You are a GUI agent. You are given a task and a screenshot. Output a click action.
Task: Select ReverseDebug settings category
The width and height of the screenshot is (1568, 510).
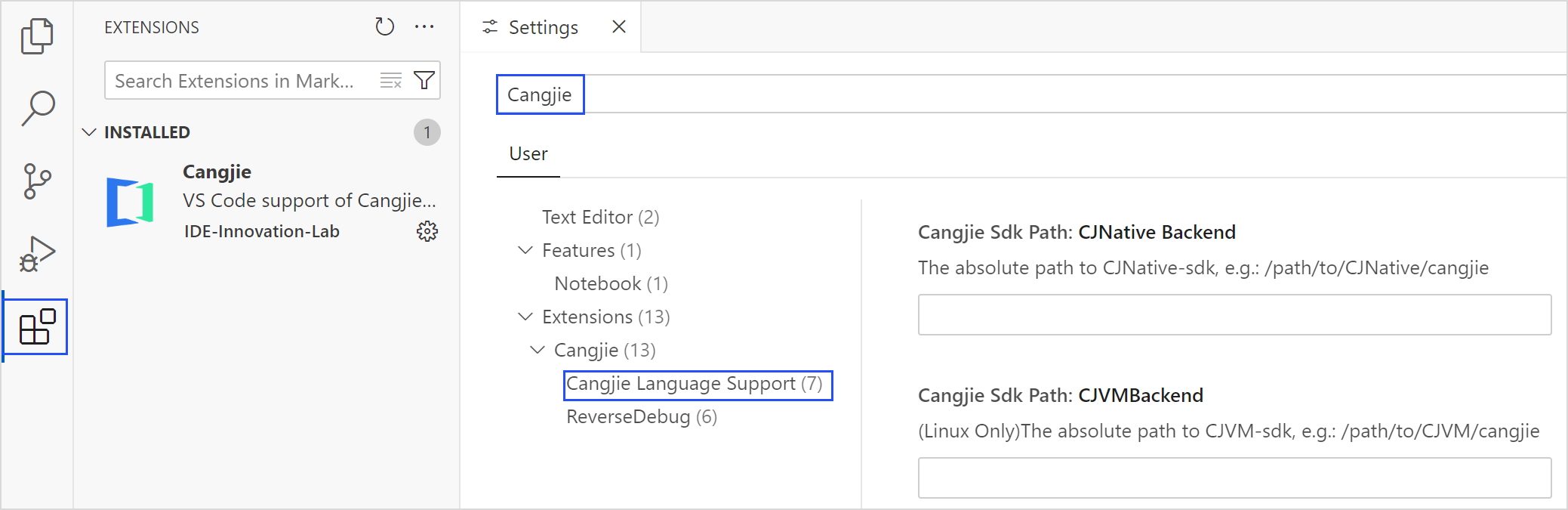(641, 417)
